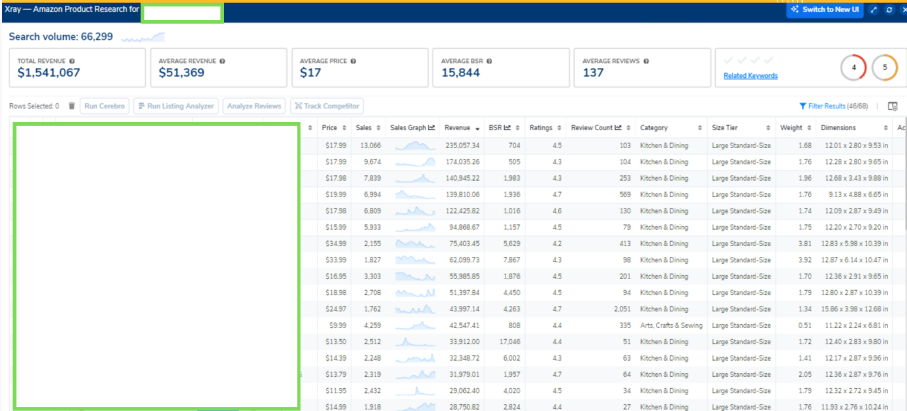Open Filter Results (46/68)
Viewport: 907px width, 411px height.
tap(834, 106)
